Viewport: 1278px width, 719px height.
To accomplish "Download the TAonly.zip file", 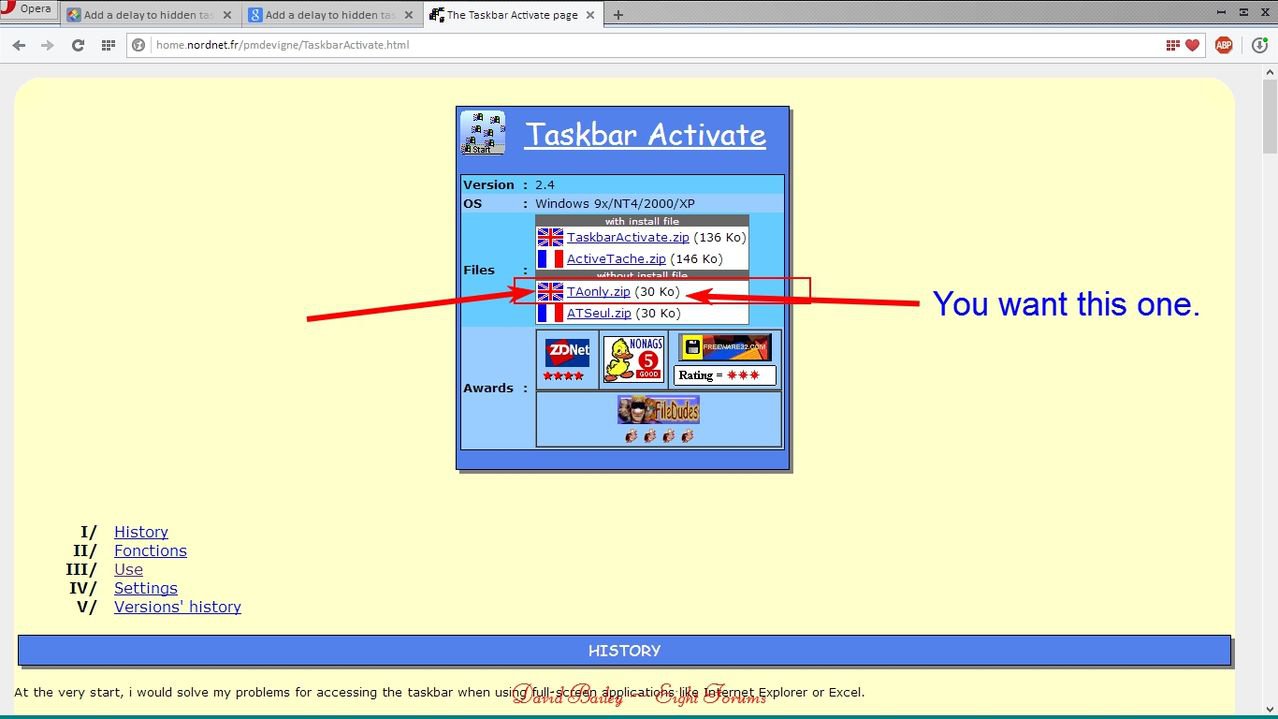I will click(598, 292).
